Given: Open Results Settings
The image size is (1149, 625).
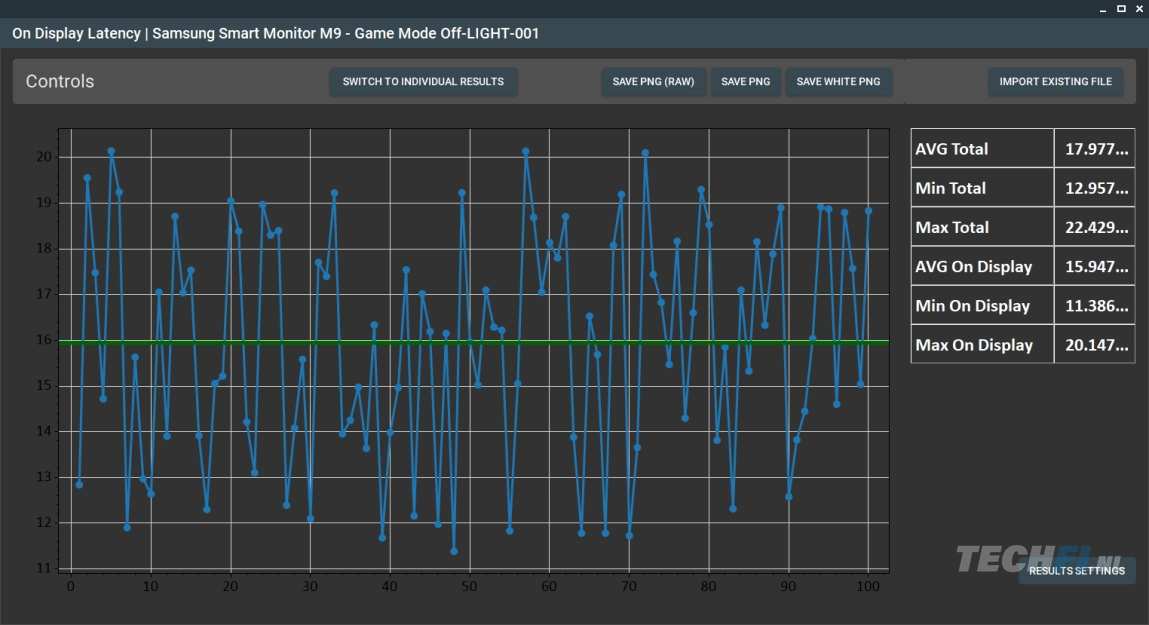Looking at the screenshot, I should coord(1076,570).
